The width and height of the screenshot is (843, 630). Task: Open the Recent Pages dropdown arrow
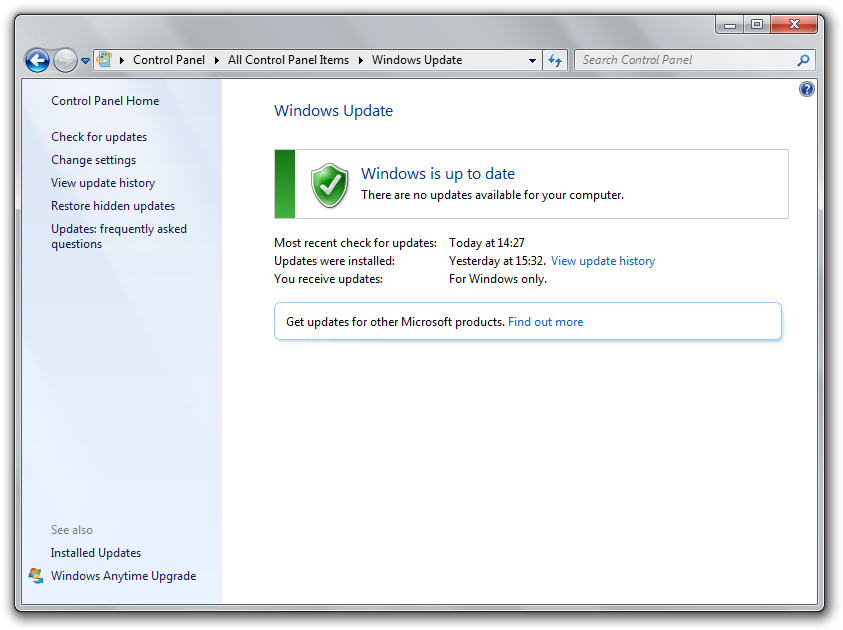(85, 61)
